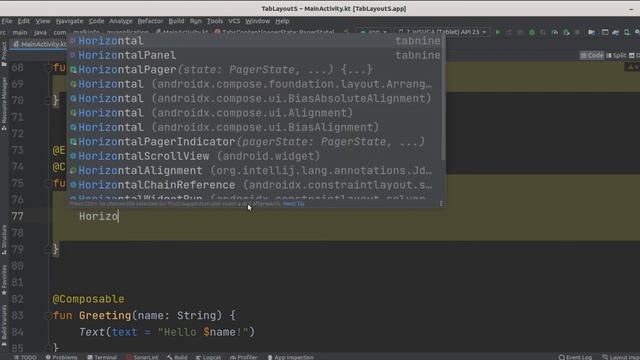Open the File menu

pyautogui.click(x=7, y=21)
